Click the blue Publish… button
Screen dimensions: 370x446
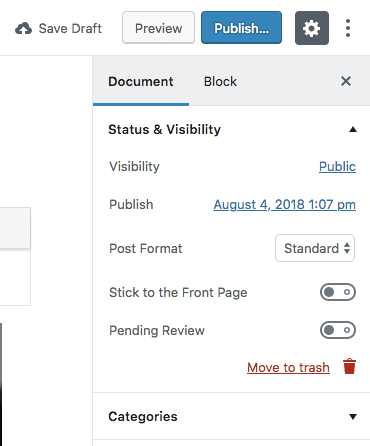click(241, 28)
